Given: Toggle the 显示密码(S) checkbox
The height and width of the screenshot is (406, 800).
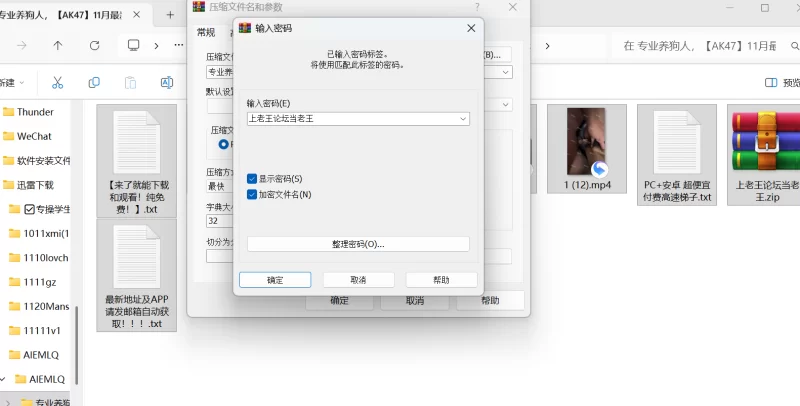Looking at the screenshot, I should [x=252, y=179].
